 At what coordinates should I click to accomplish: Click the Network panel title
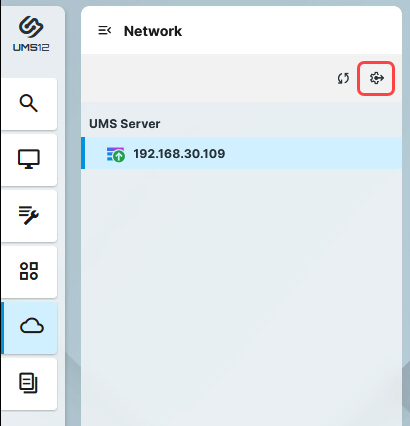153,31
